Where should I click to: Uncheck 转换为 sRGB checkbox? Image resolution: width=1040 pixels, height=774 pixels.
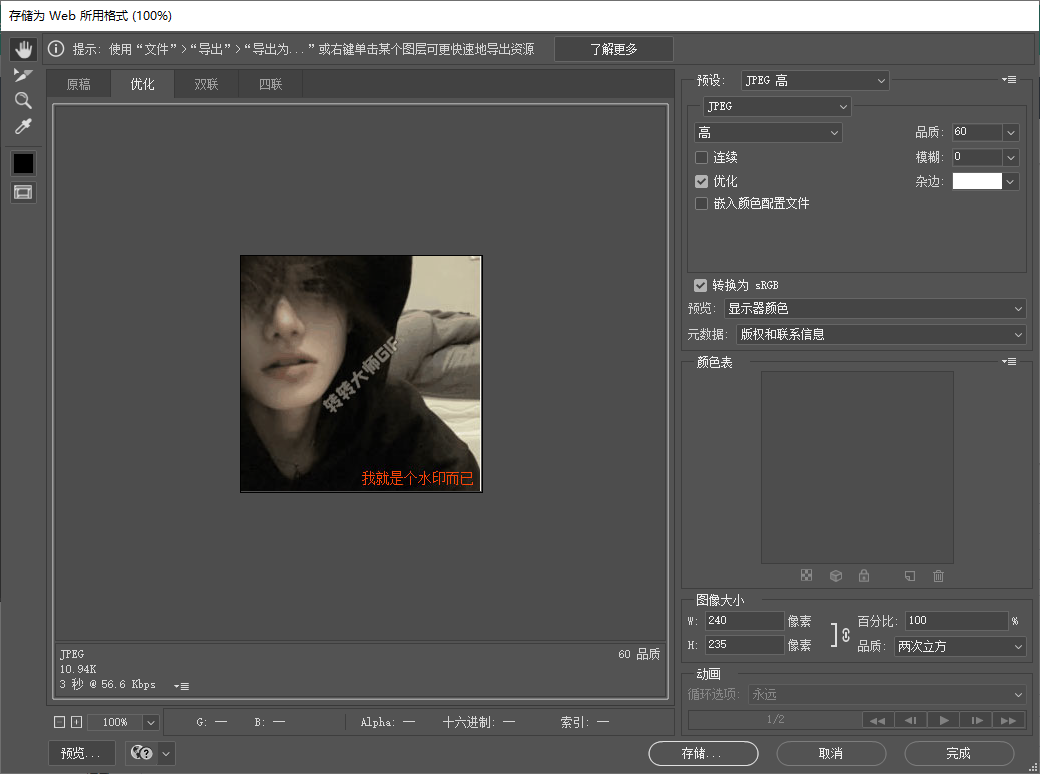coord(701,285)
